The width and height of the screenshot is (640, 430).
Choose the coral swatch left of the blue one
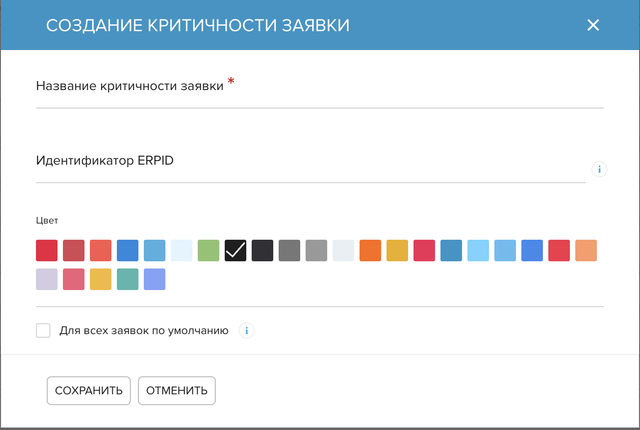tap(100, 250)
